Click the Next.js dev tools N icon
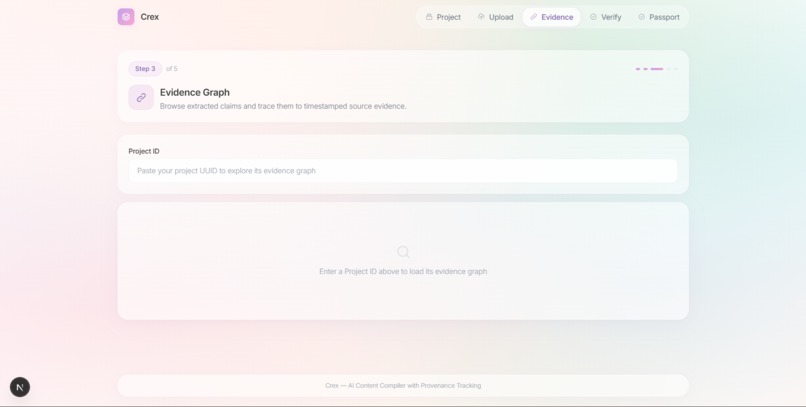806x407 pixels. click(x=20, y=387)
